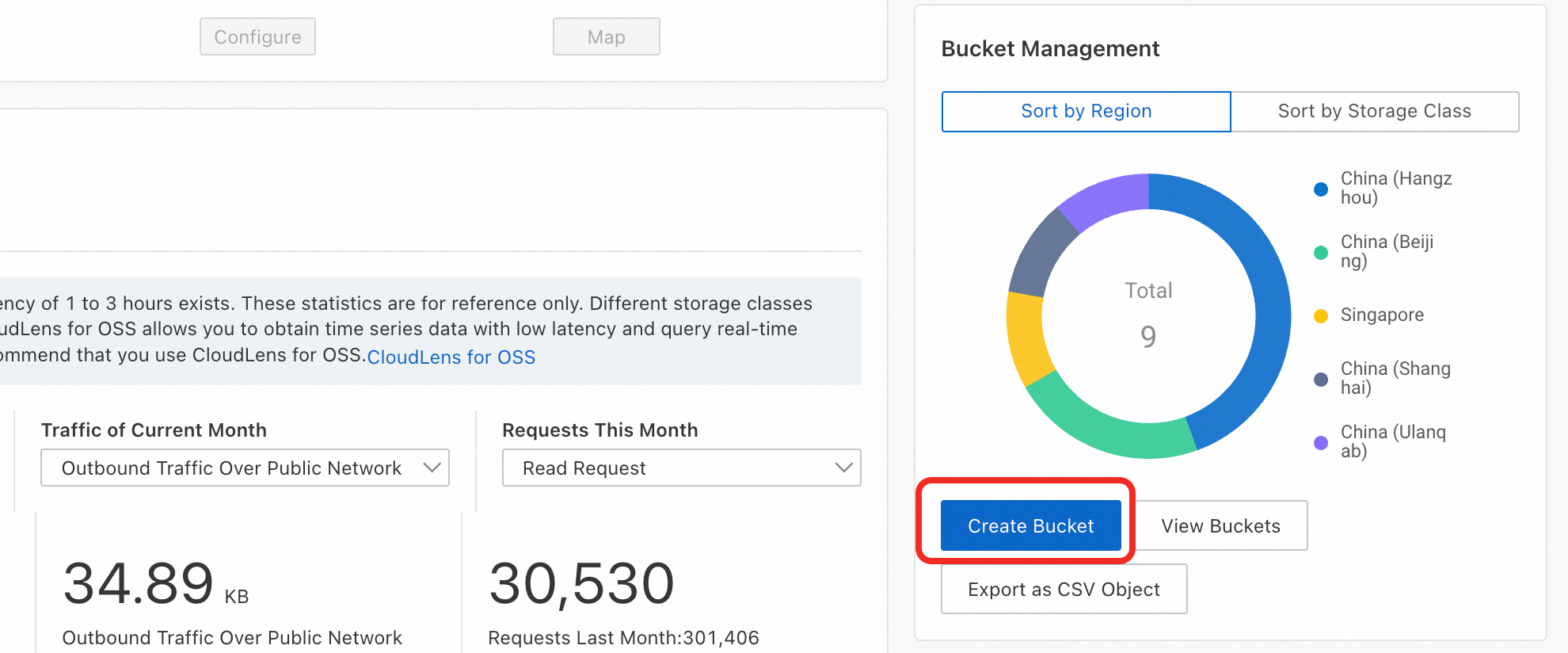
Task: Toggle China (Shanghai) gray legend dot
Action: [x=1321, y=380]
